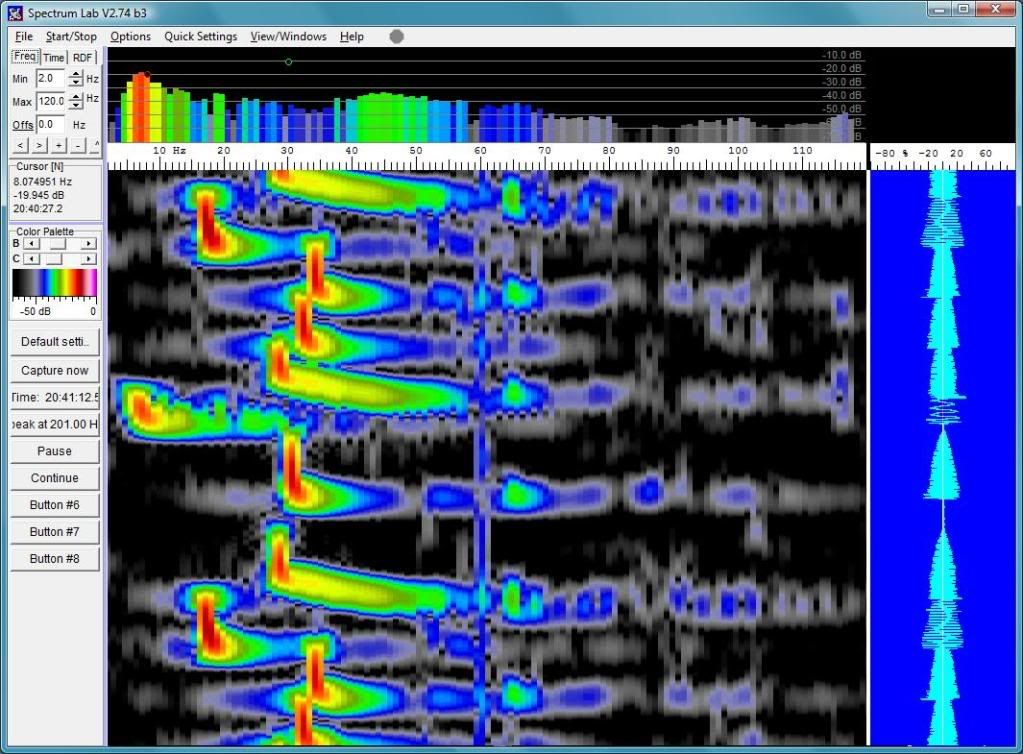Click the scroll-left '<' frequency button

[x=20, y=146]
